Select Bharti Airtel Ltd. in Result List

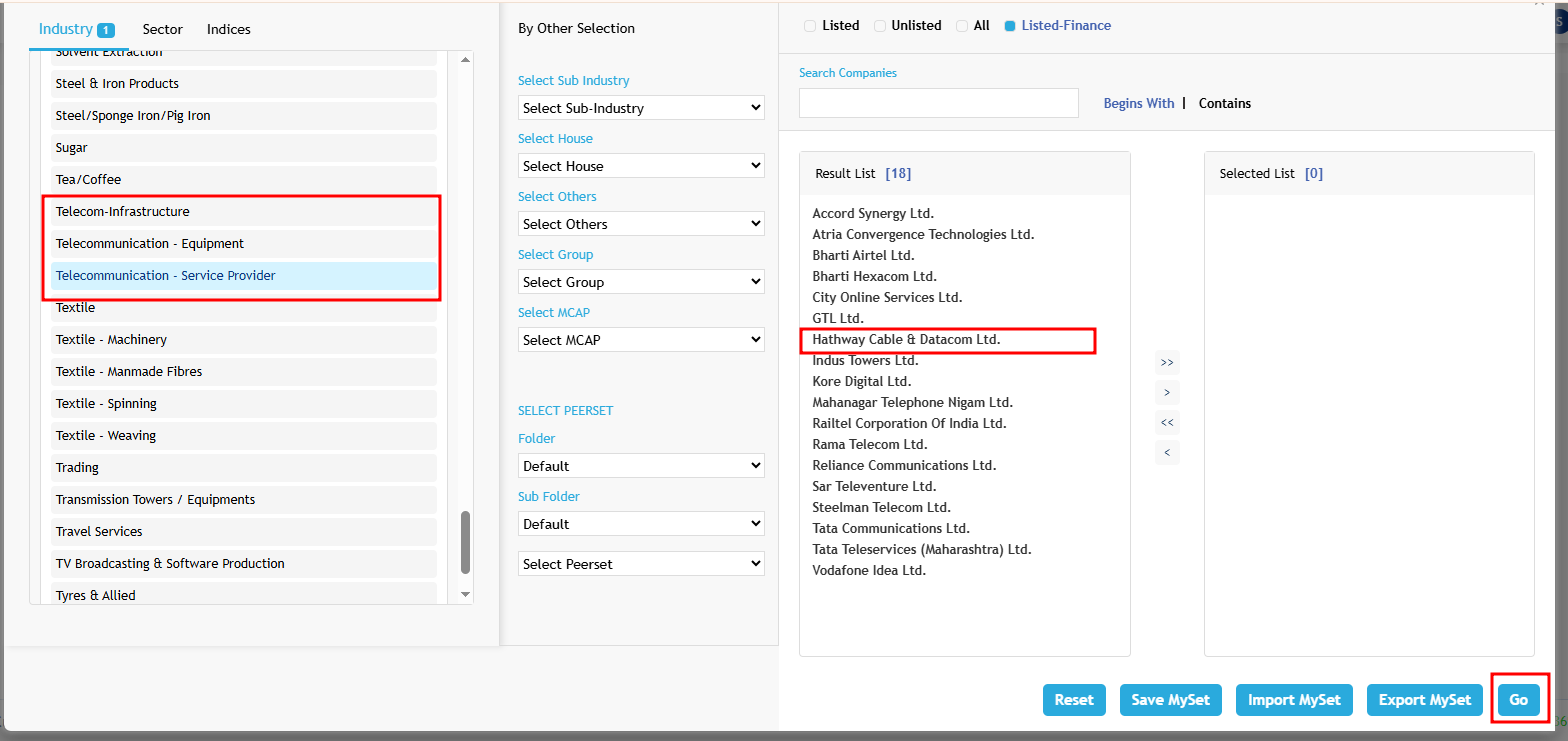tap(863, 255)
